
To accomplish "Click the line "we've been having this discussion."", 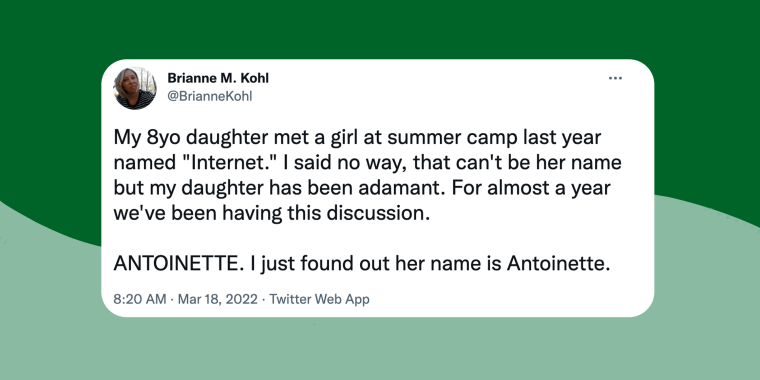I will (x=272, y=213).
